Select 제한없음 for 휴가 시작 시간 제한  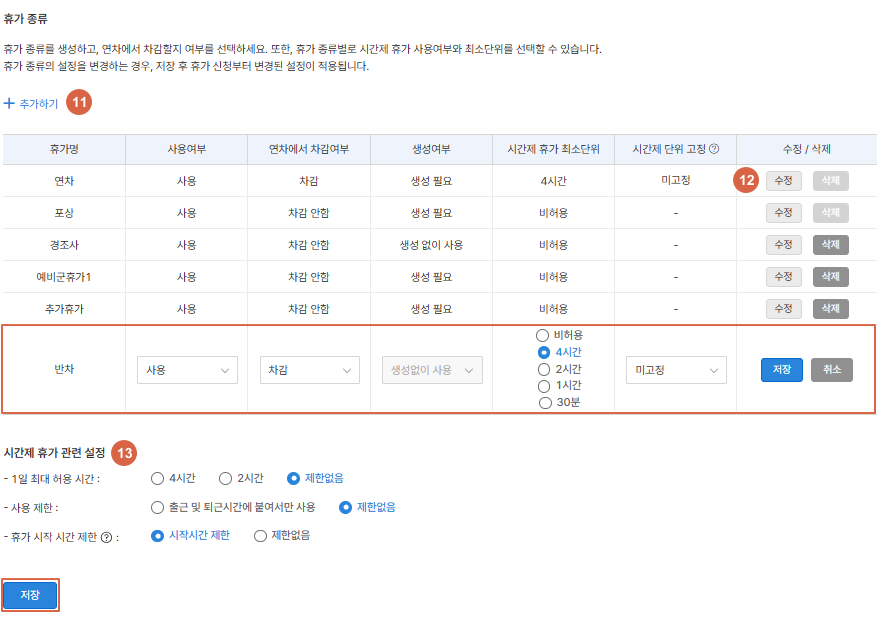261,536
